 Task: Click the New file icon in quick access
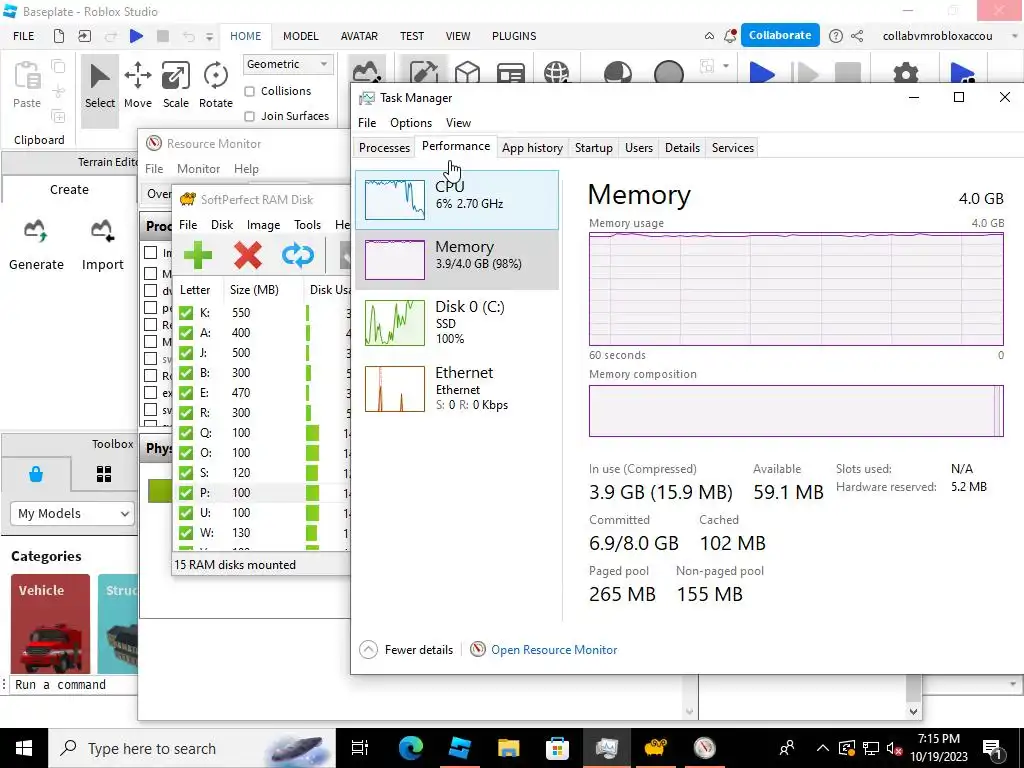[x=59, y=36]
